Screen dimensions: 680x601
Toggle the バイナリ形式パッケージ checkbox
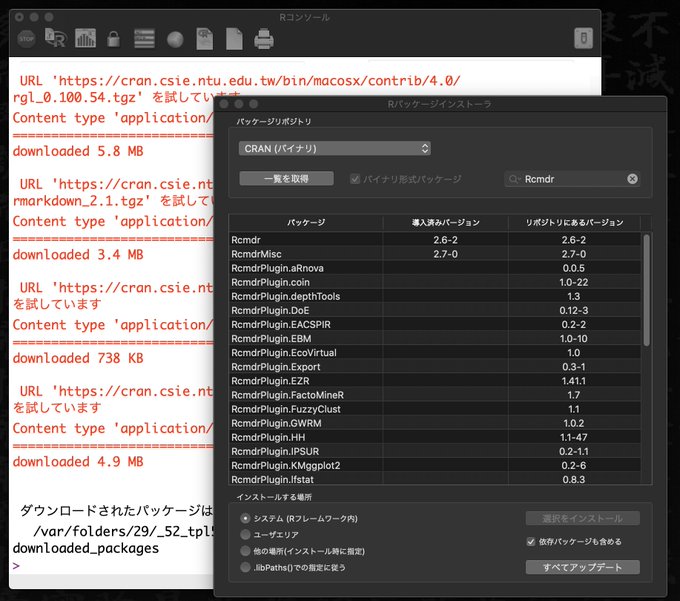[355, 179]
